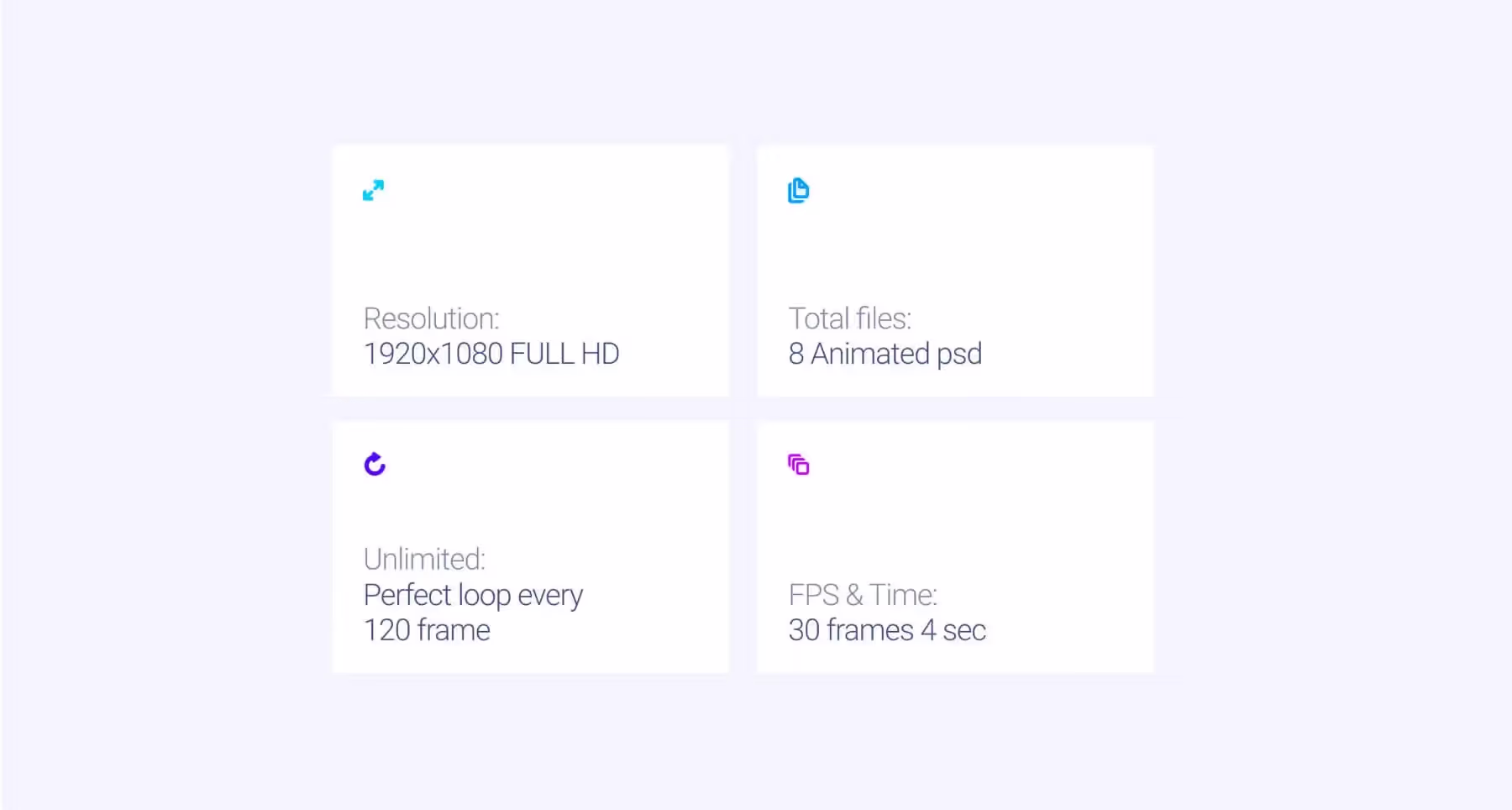
Task: Select the FPS & Time label
Action: [x=863, y=595]
